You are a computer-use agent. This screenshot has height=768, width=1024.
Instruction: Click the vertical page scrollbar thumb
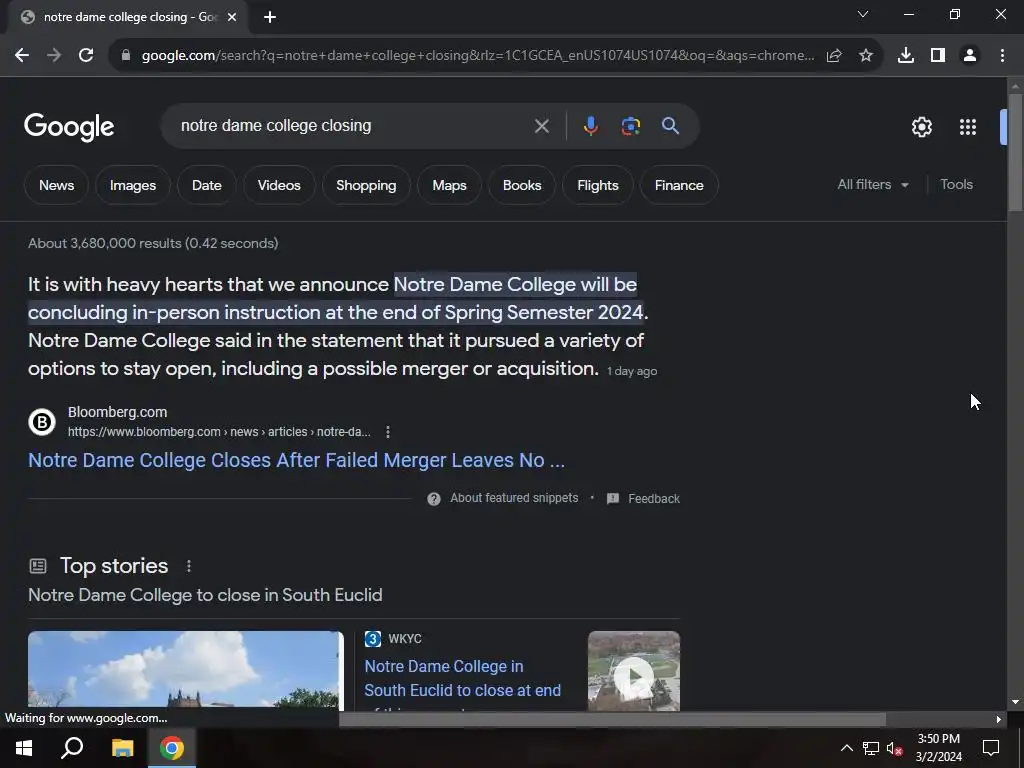point(1015,153)
